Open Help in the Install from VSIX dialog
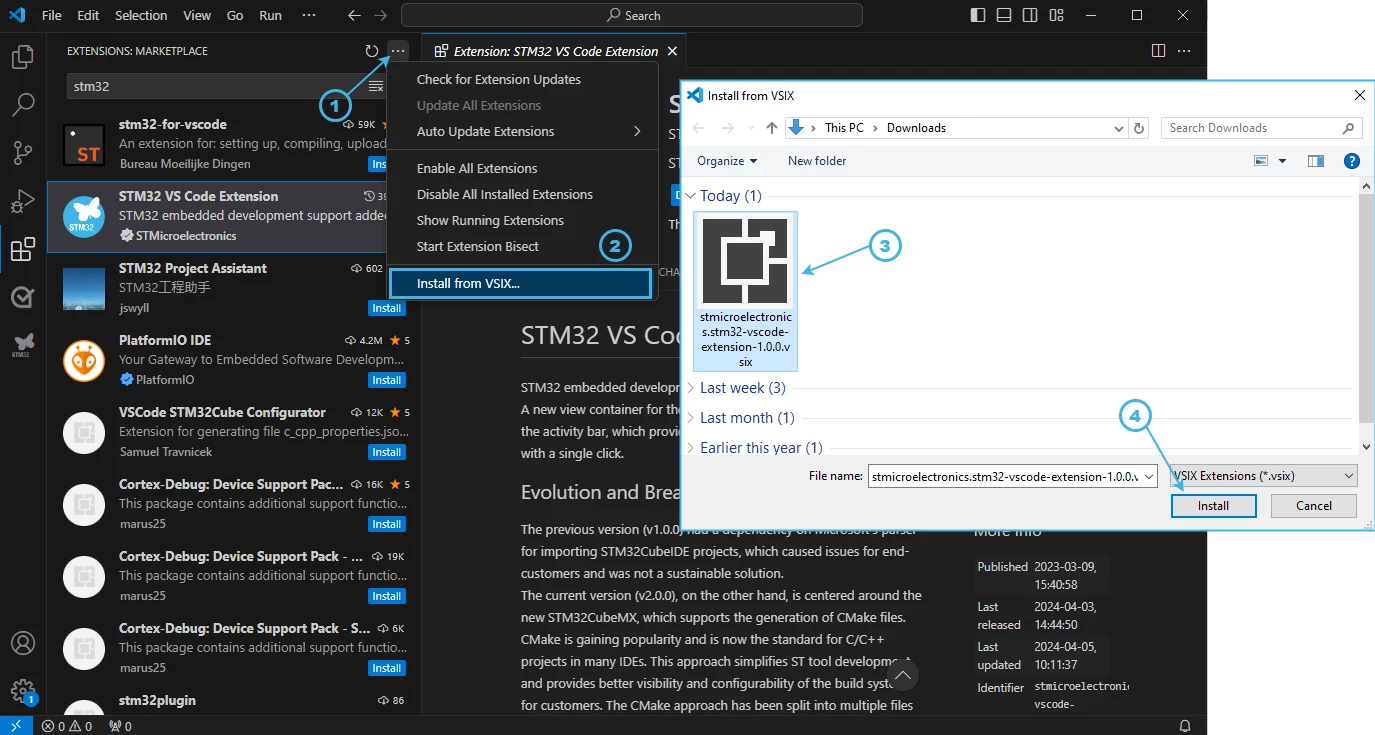This screenshot has height=735, width=1375. pos(1351,161)
